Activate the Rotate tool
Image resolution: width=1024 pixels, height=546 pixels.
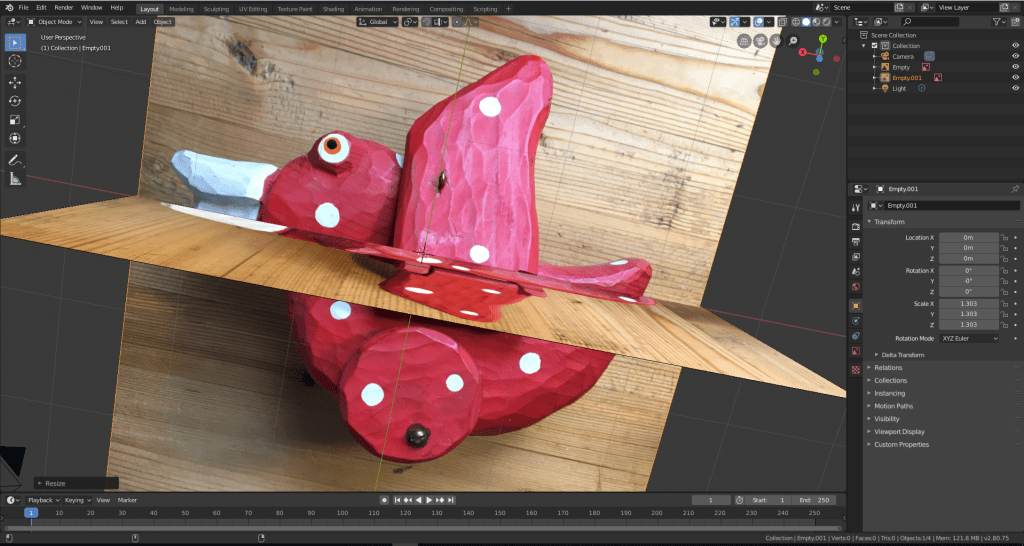[15, 101]
